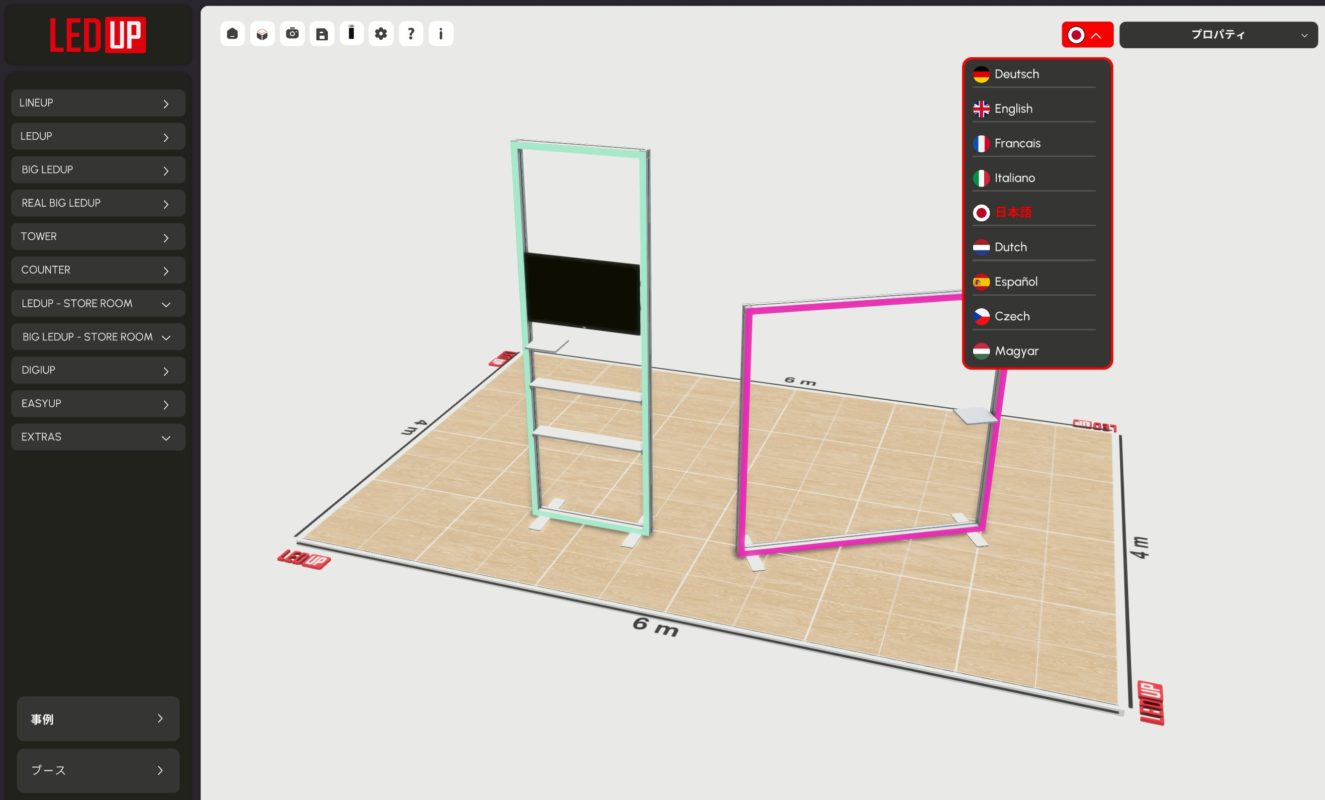This screenshot has width=1325, height=800.
Task: Open settings with the gear icon
Action: 381,34
